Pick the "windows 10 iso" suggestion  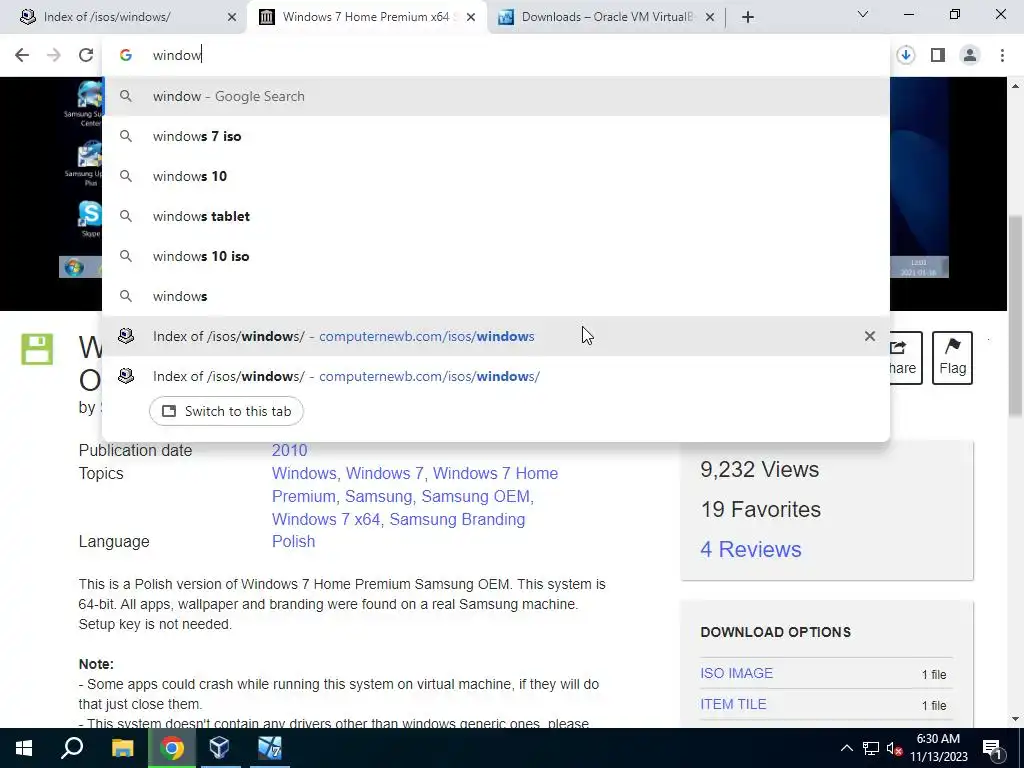point(496,256)
